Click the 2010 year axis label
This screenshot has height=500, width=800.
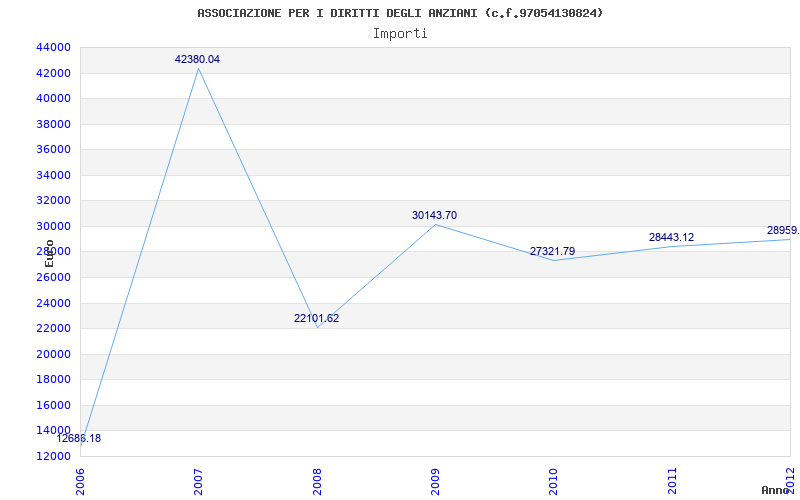(554, 479)
